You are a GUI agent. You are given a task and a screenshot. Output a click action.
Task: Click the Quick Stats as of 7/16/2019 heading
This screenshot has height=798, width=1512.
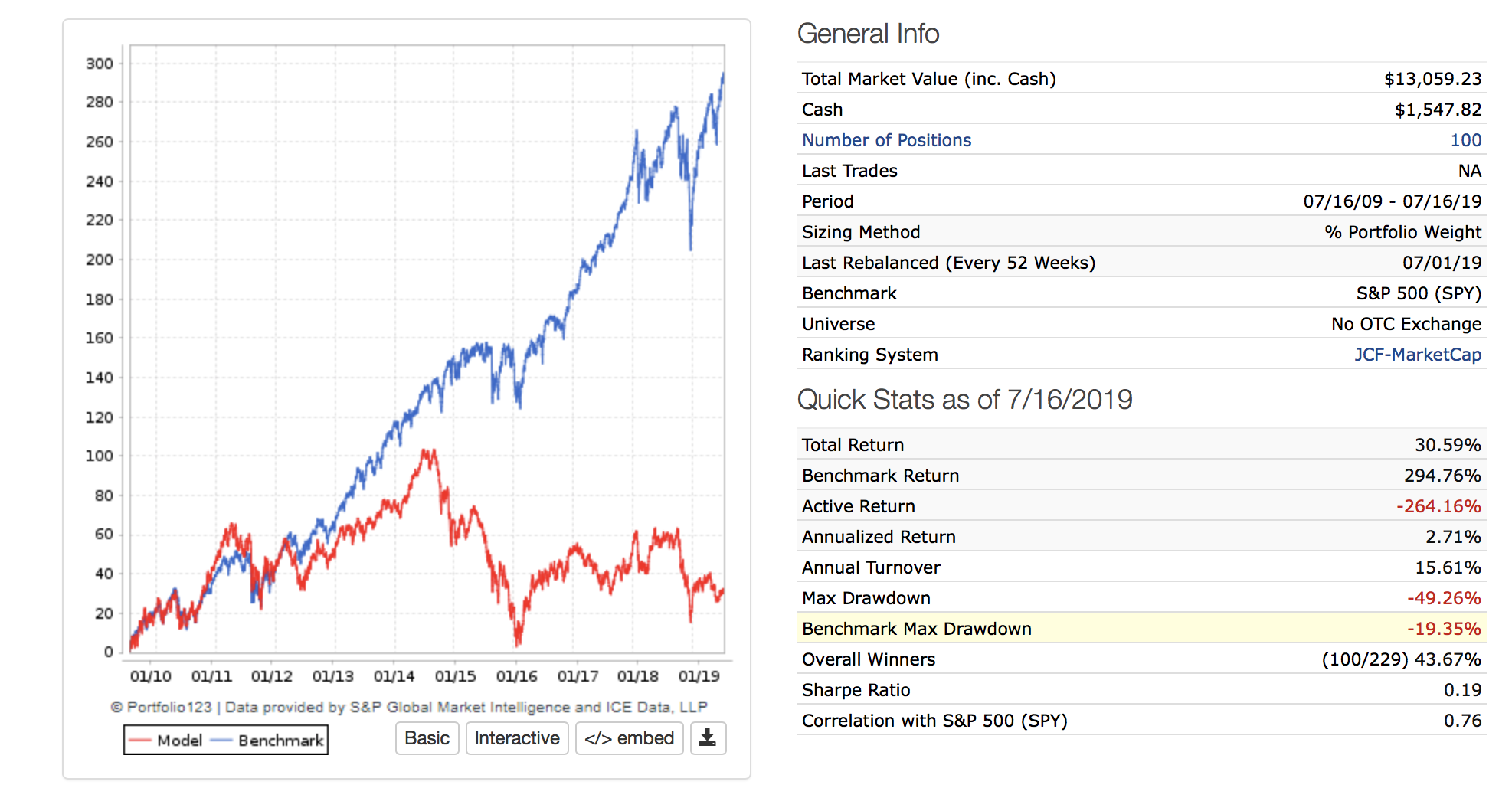pos(964,400)
